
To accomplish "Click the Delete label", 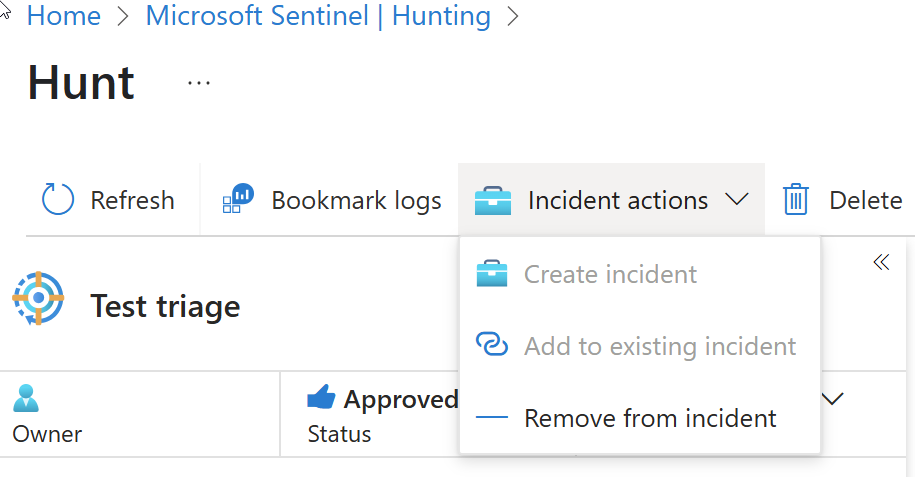I will (x=866, y=200).
